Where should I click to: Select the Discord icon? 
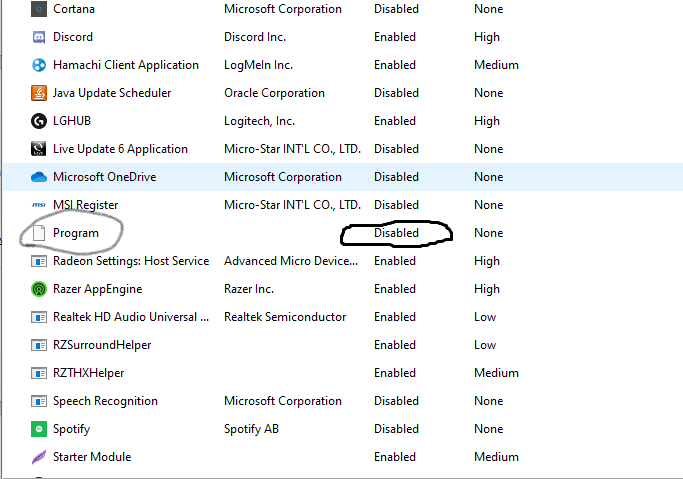pos(39,37)
